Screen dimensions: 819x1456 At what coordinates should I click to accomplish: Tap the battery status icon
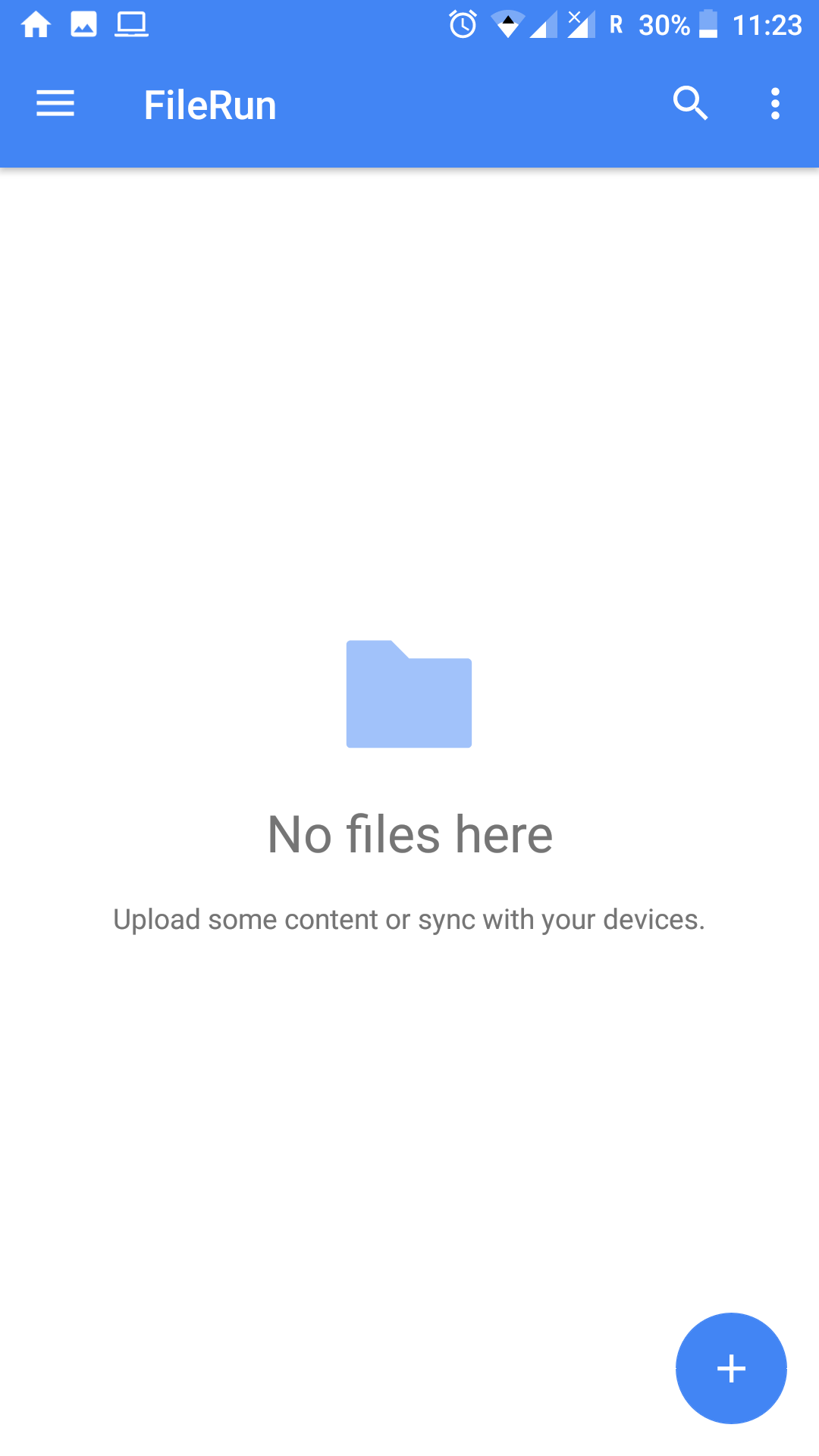tap(708, 24)
